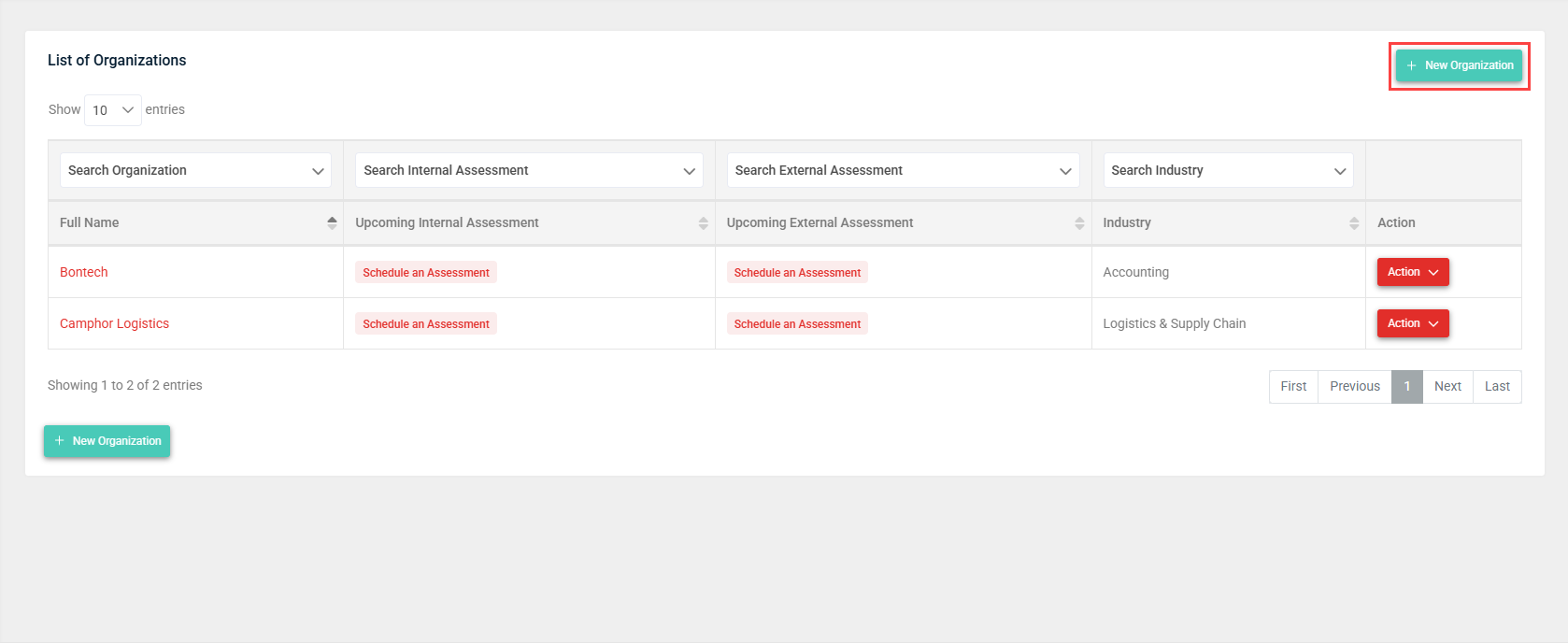Schedule an internal assessment for Bontech

coord(426,273)
